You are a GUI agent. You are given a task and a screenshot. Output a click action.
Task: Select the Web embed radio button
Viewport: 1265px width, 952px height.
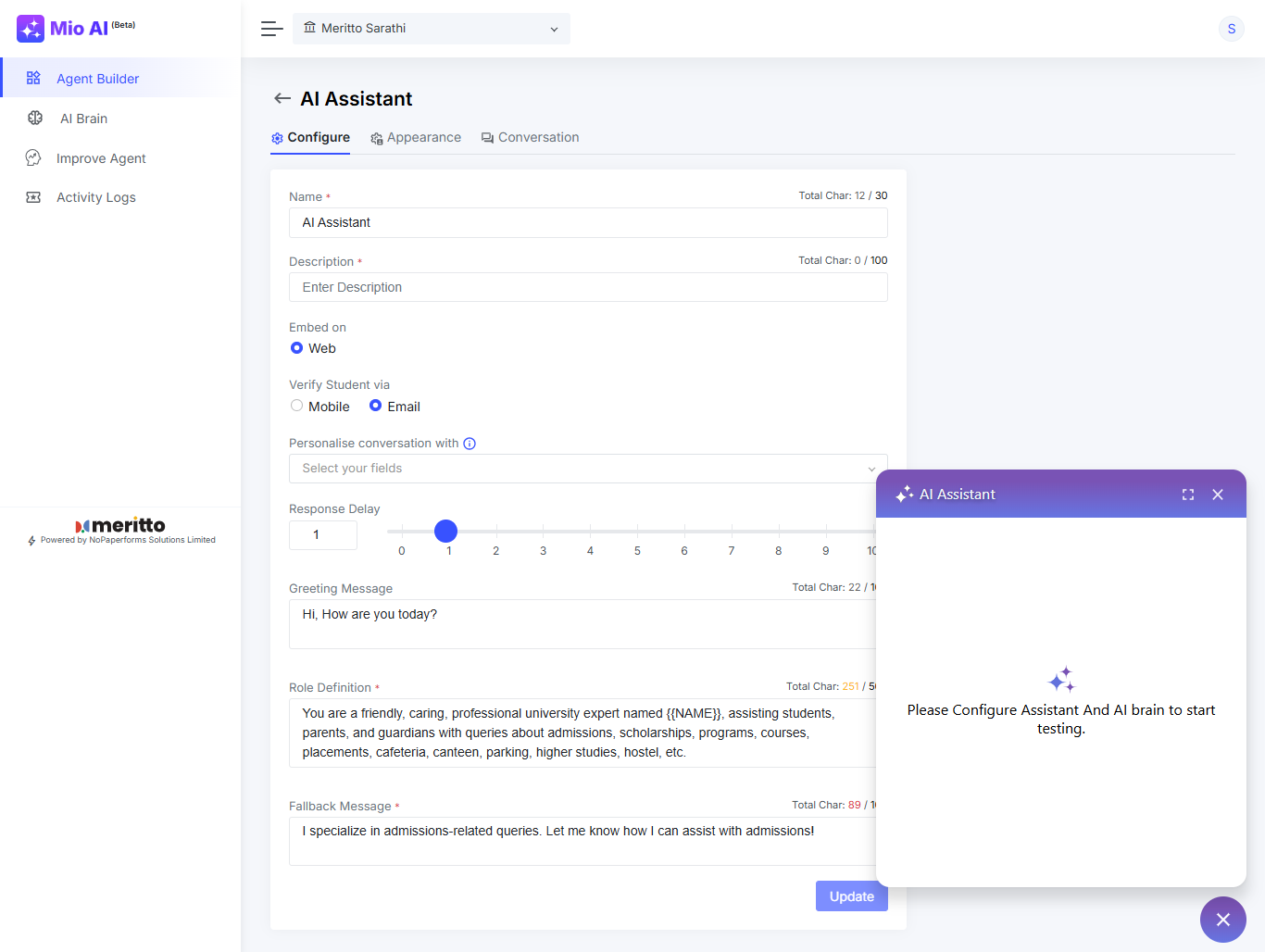click(296, 348)
